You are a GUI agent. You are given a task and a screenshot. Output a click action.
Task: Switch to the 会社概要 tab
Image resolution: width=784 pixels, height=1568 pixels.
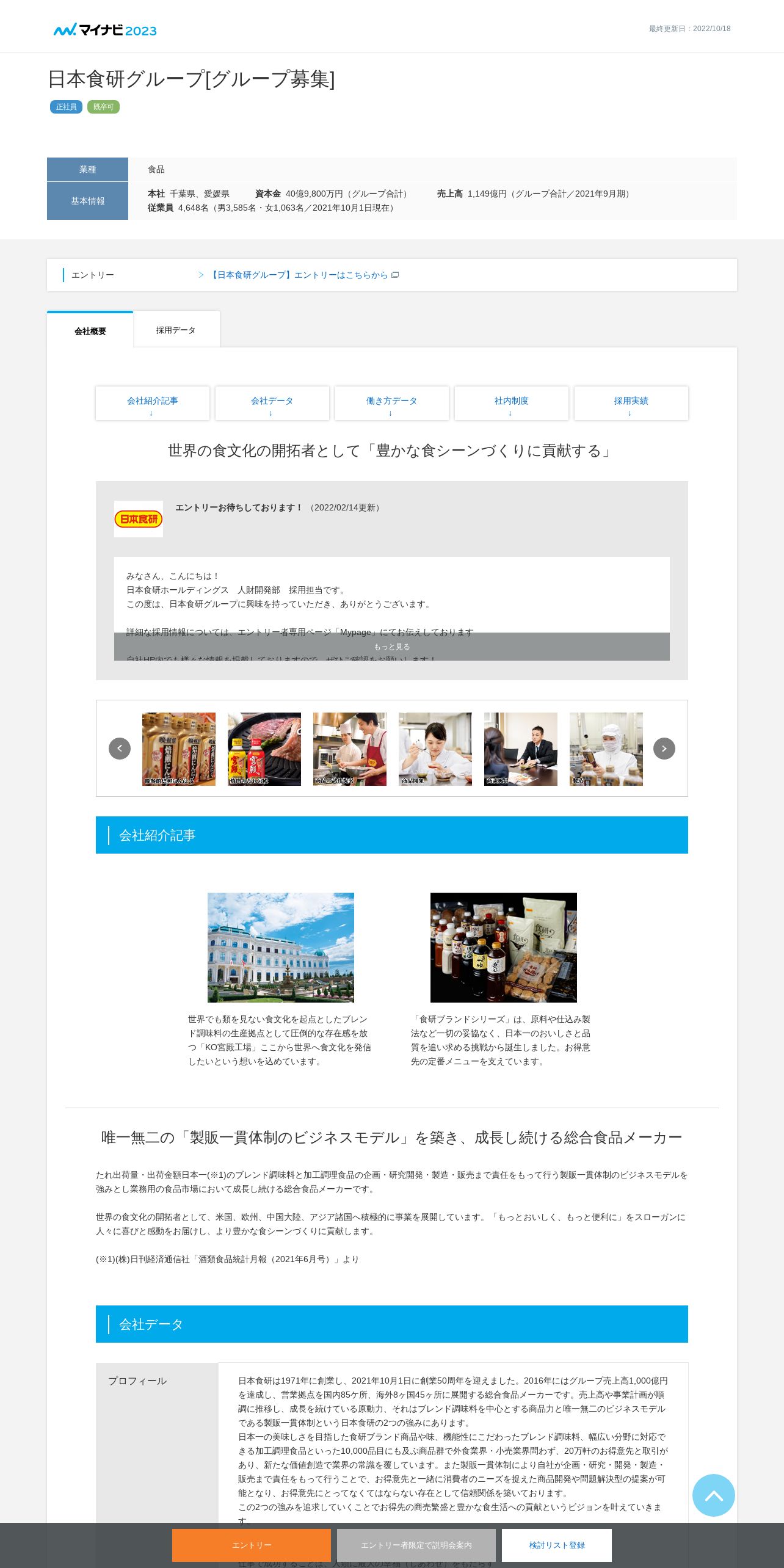90,330
